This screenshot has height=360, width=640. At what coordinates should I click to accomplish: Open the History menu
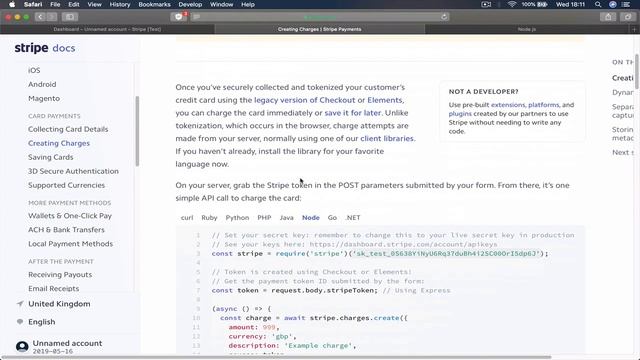120,4
